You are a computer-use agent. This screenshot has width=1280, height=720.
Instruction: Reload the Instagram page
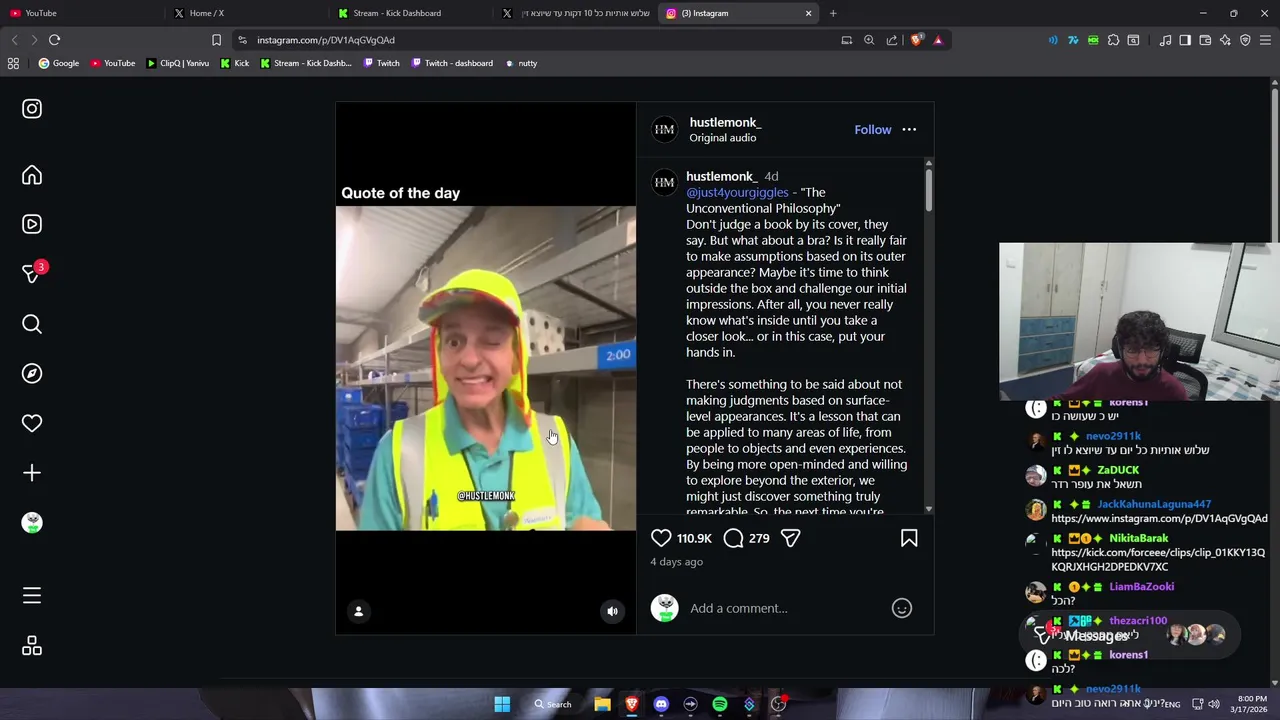54,40
